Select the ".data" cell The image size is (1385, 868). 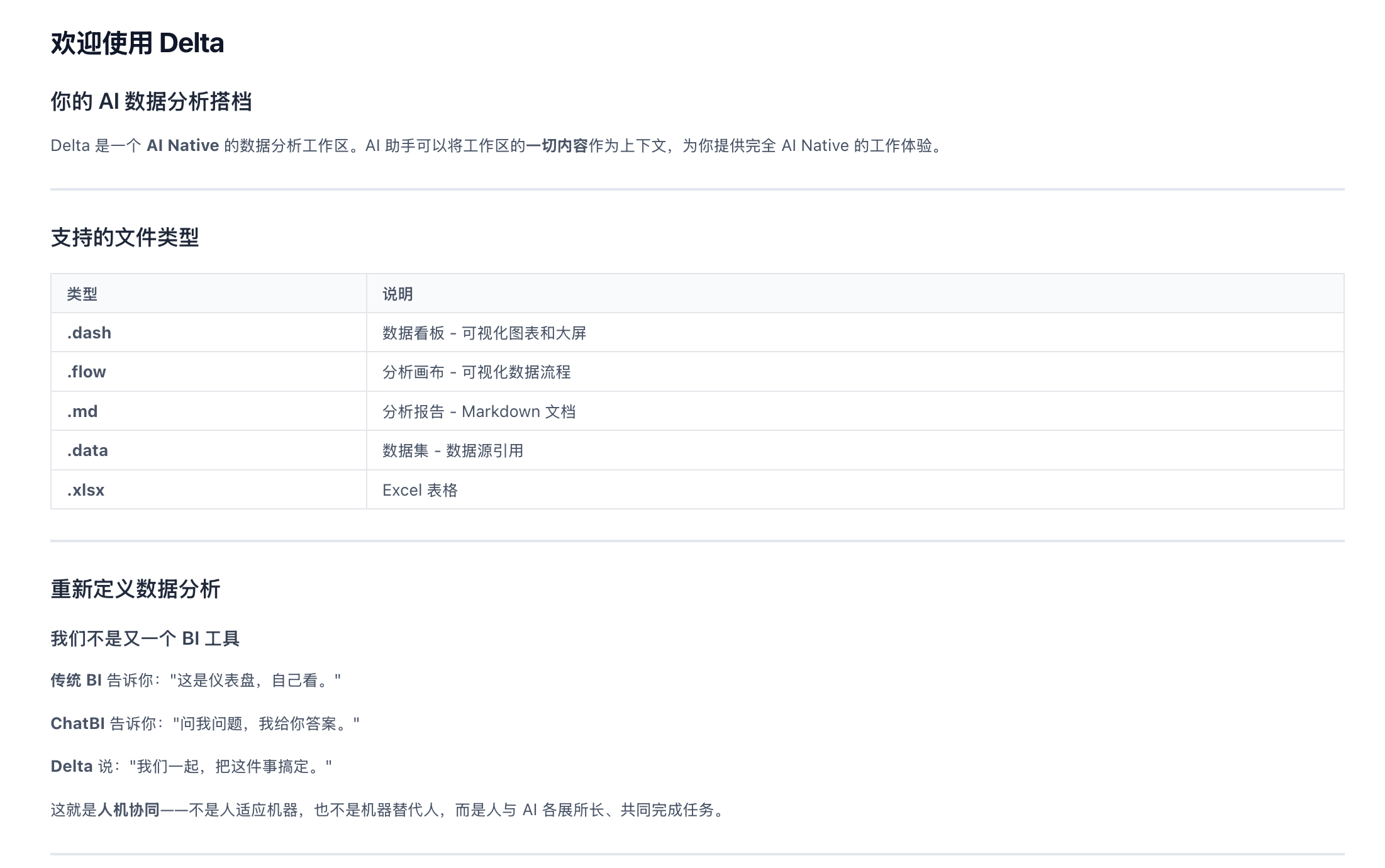point(209,450)
